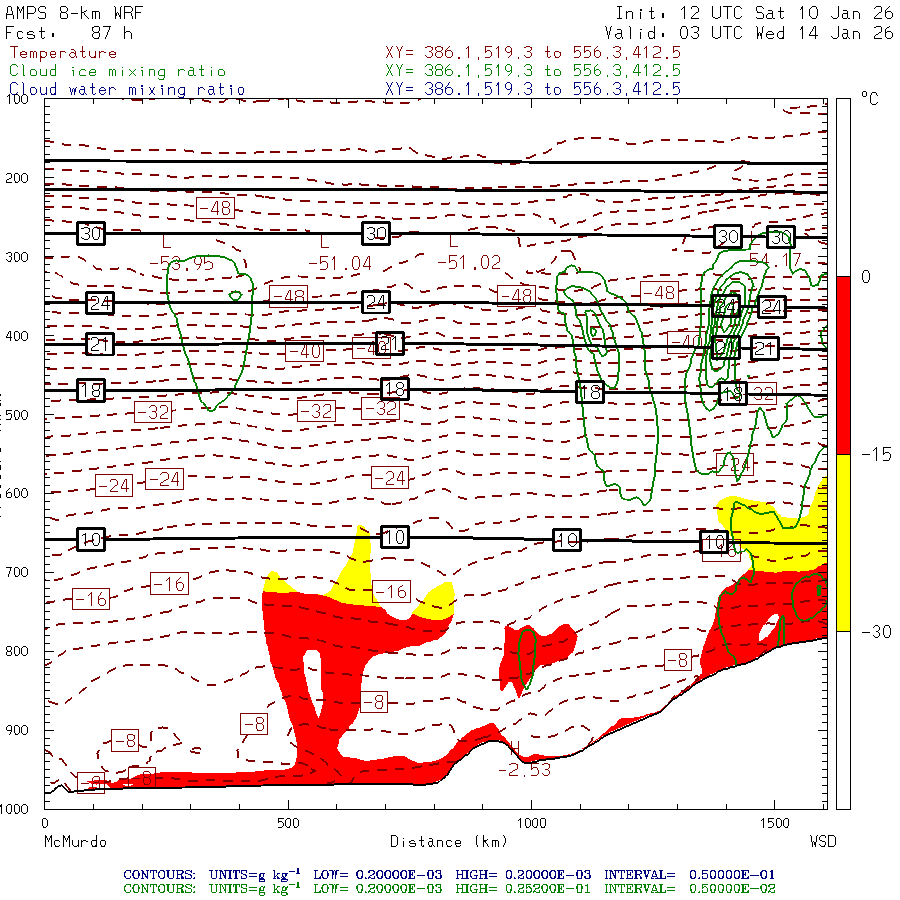Click the 'McMurdo' station label

coord(76,842)
